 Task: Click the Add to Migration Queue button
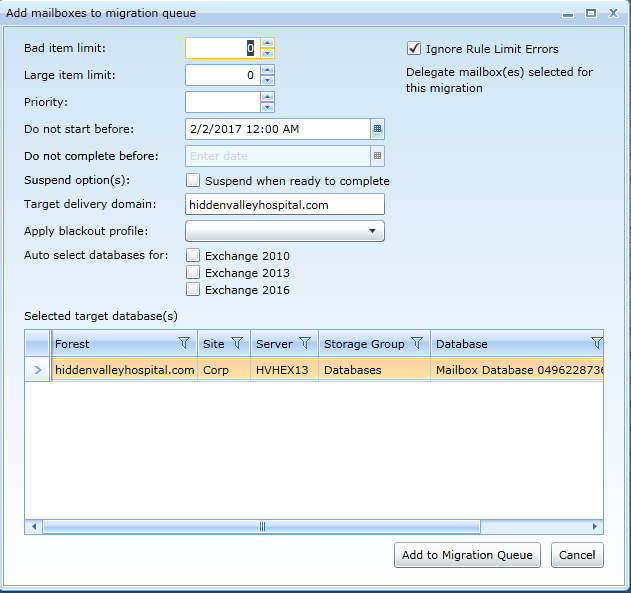point(467,555)
